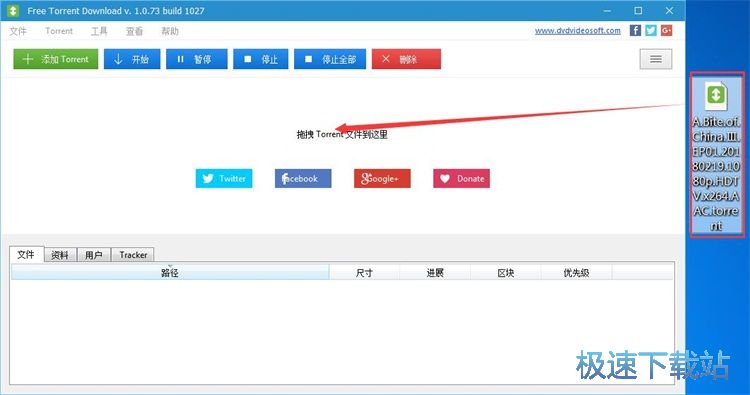Click the large facebook share button

[x=303, y=178]
